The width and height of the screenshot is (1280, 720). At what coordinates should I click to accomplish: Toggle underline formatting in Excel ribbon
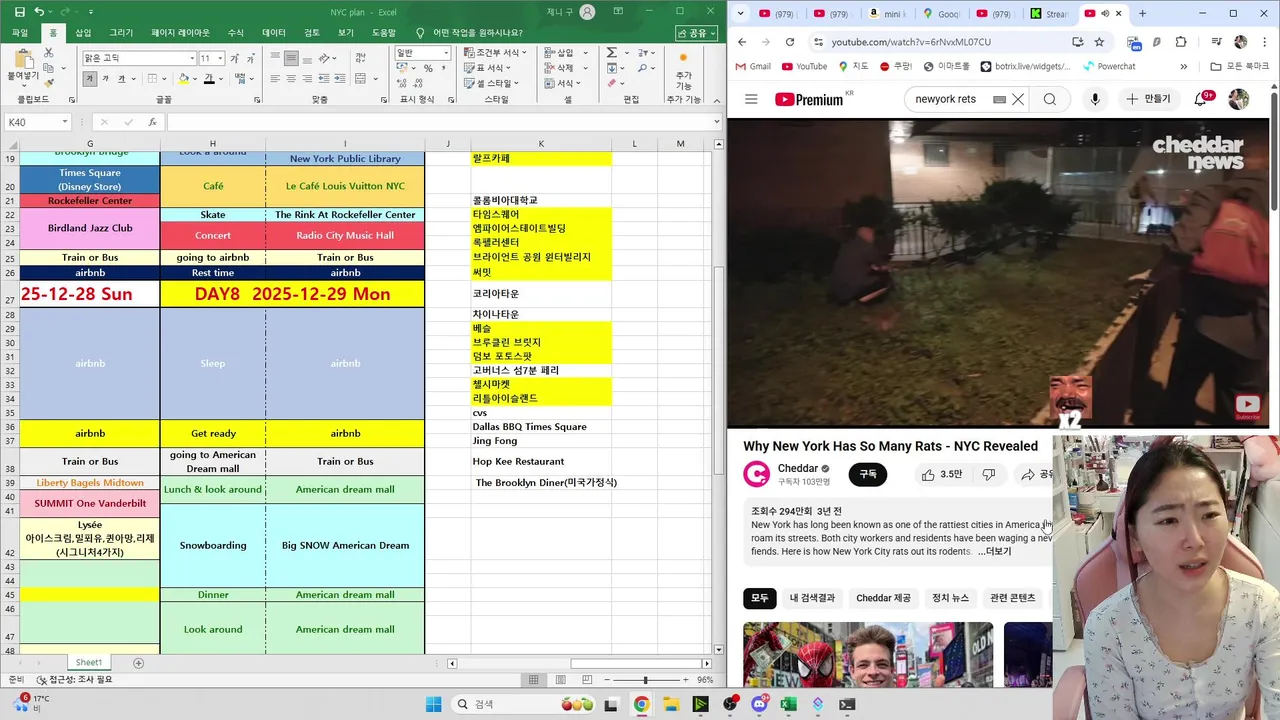(x=122, y=79)
